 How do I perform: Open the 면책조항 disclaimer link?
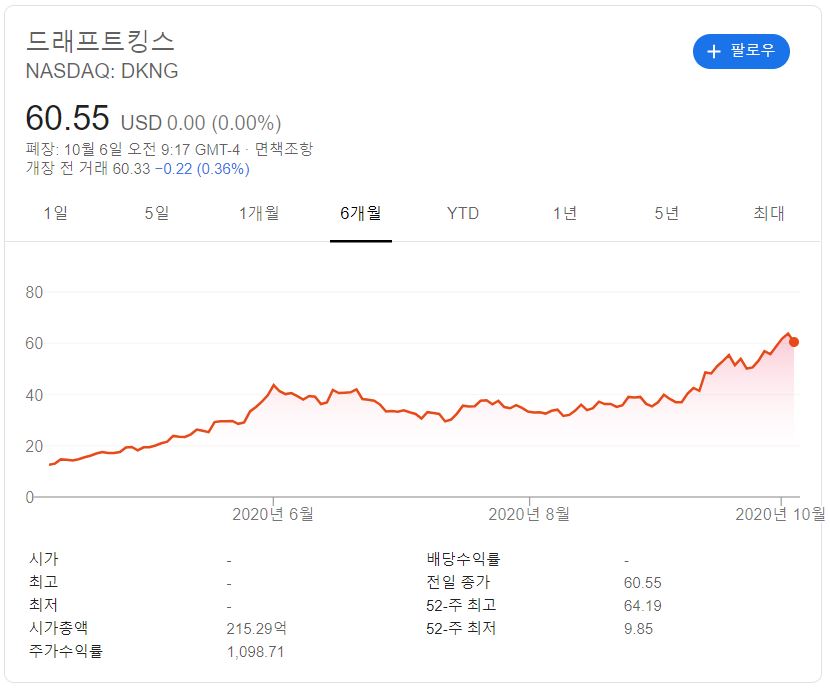(284, 149)
